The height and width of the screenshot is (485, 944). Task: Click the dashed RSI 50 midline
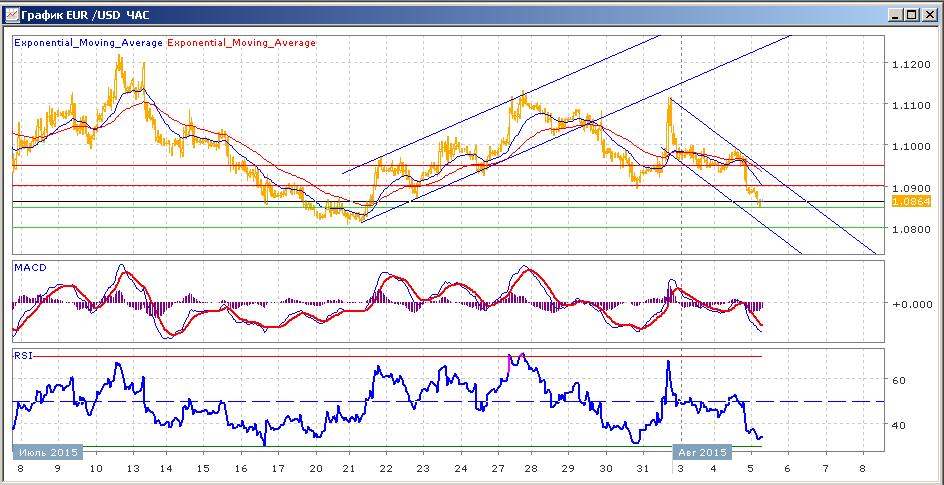pyautogui.click(x=449, y=401)
